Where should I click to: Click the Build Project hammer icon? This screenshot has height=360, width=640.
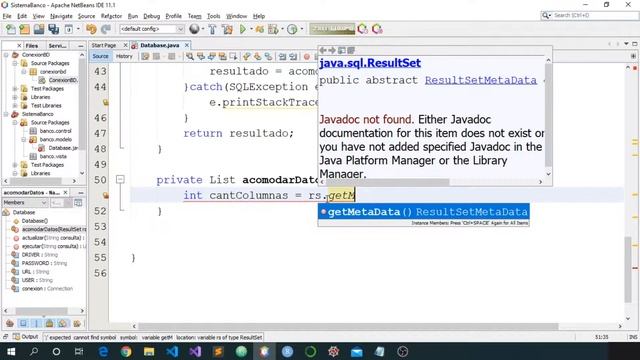coord(213,29)
